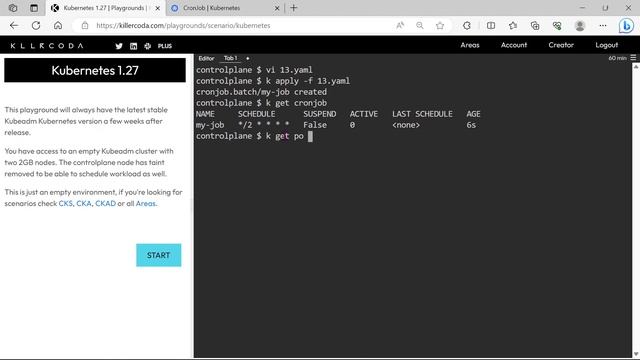Screen dimensions: 640x360
Task: Click the zoom magnifier icon in address bar
Action: [x=420, y=25]
